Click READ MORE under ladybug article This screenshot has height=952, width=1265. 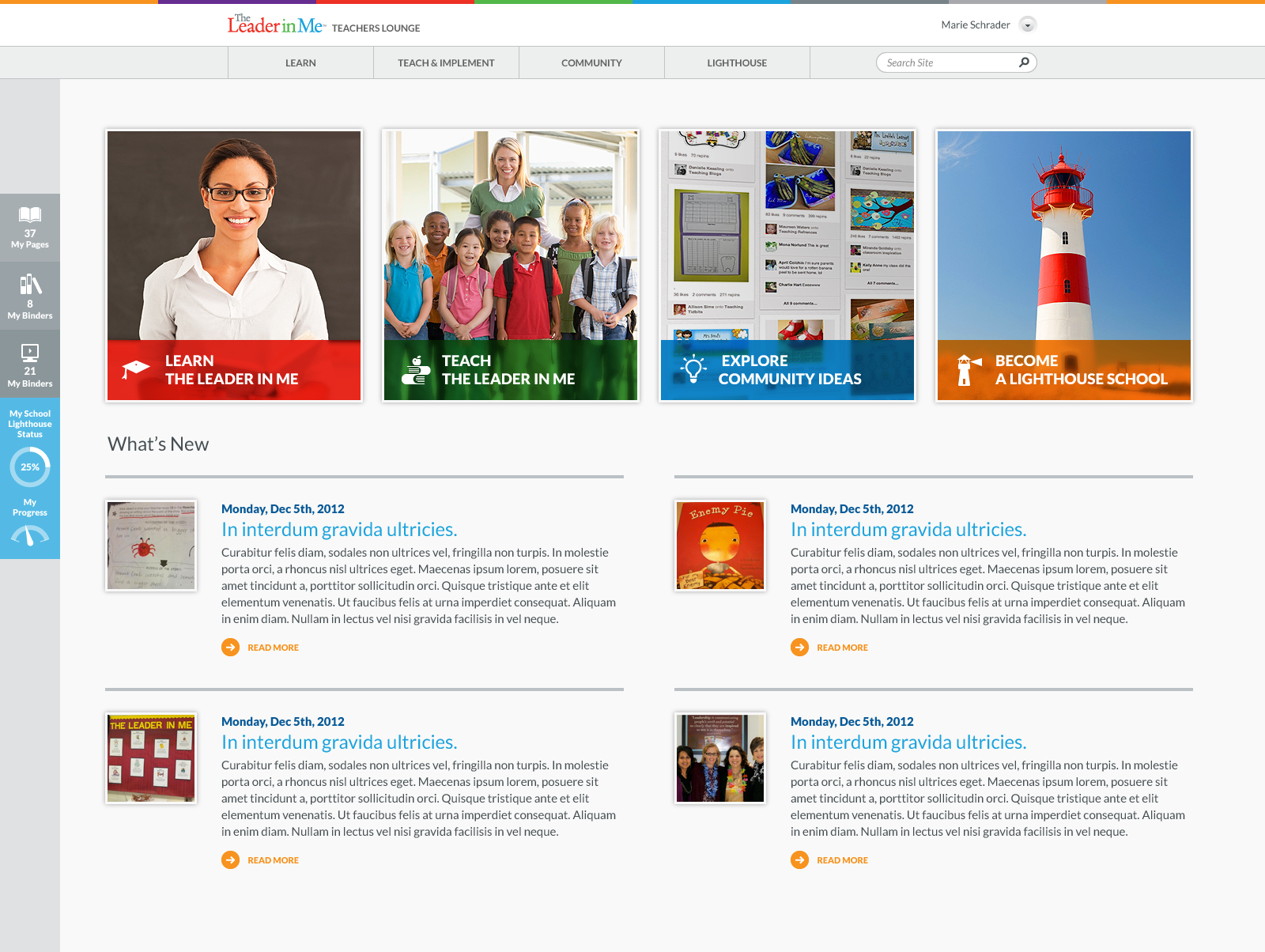click(273, 648)
